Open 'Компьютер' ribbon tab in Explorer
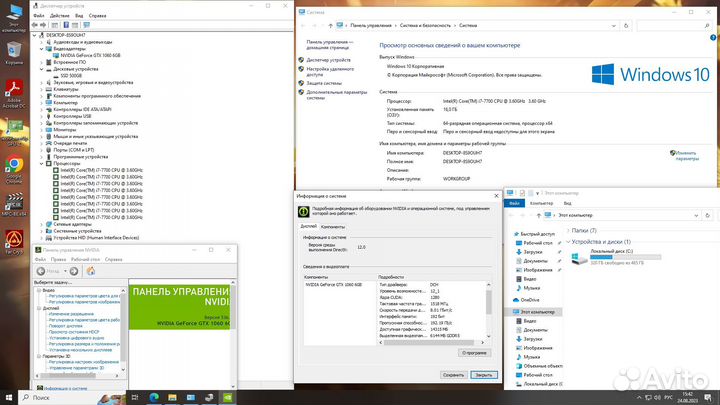This screenshot has width=720, height=405. (541, 203)
